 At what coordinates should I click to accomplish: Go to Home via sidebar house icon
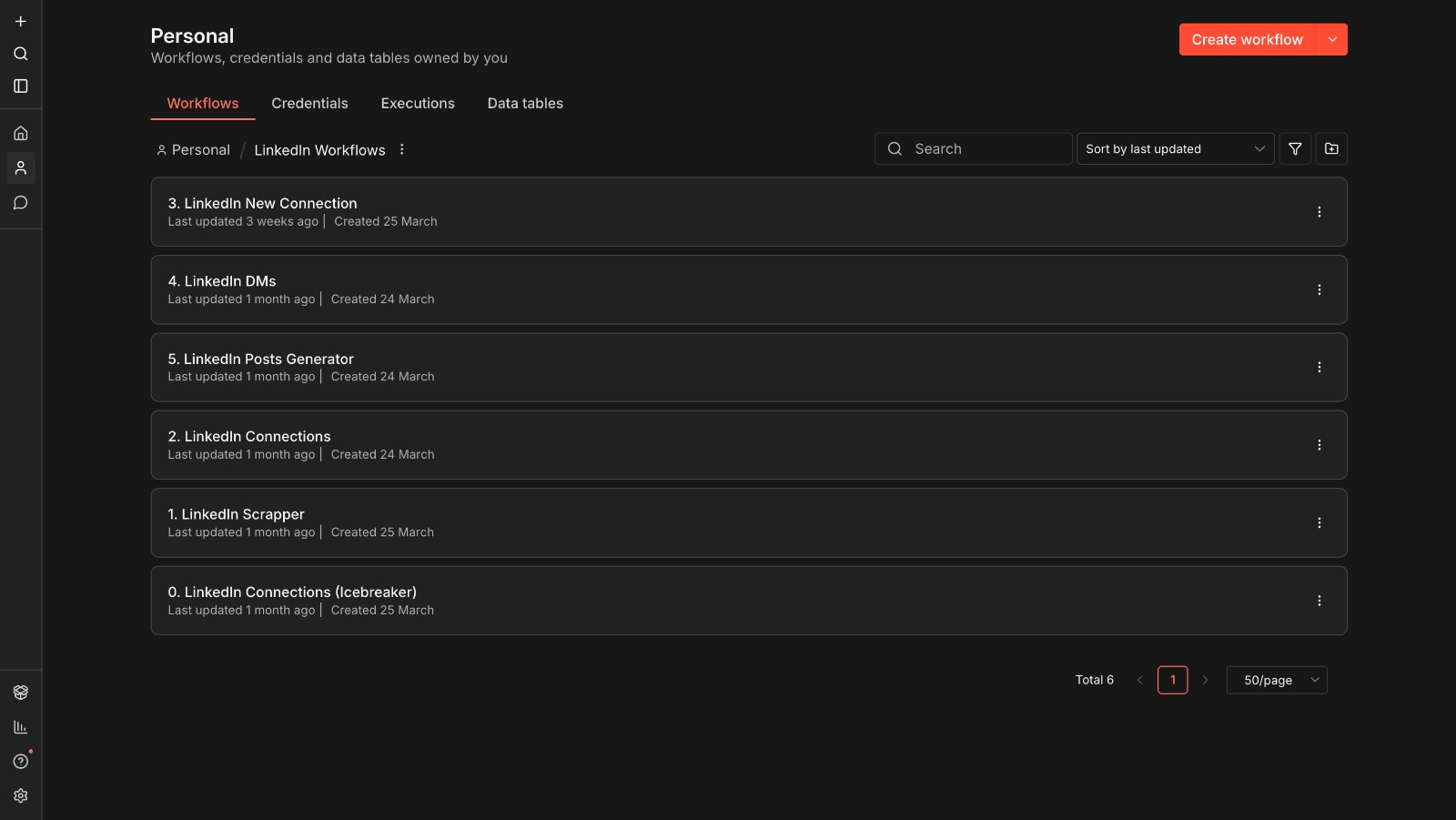coord(20,134)
